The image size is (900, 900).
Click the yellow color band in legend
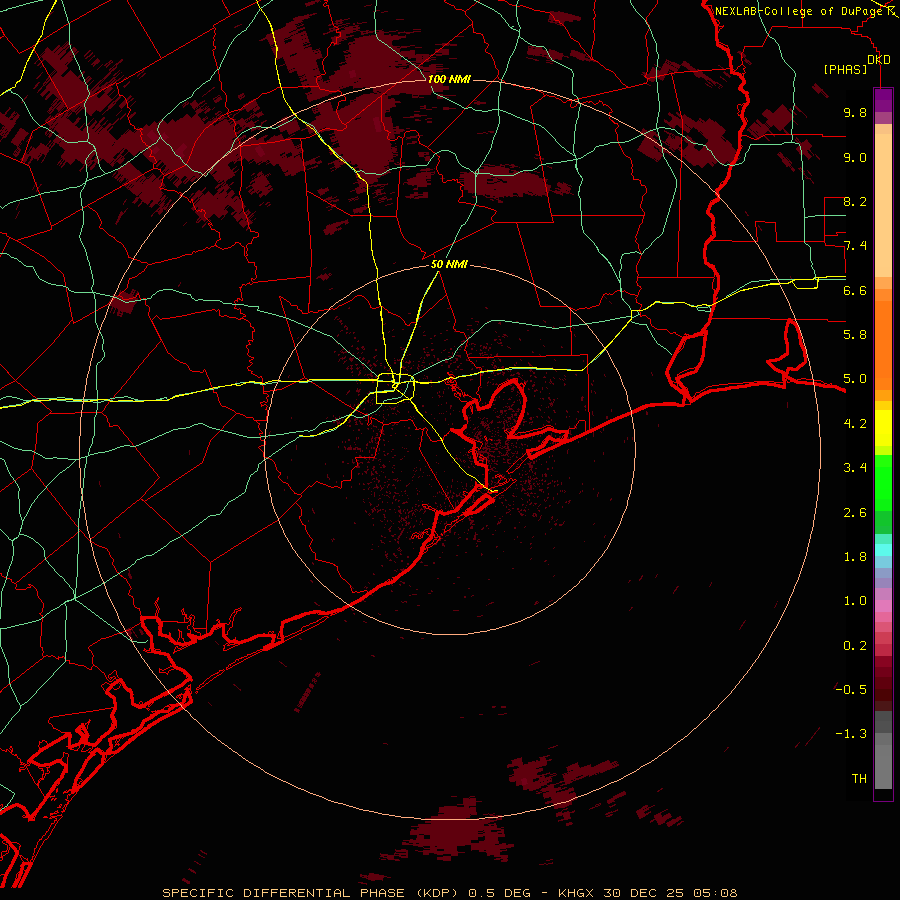[883, 428]
